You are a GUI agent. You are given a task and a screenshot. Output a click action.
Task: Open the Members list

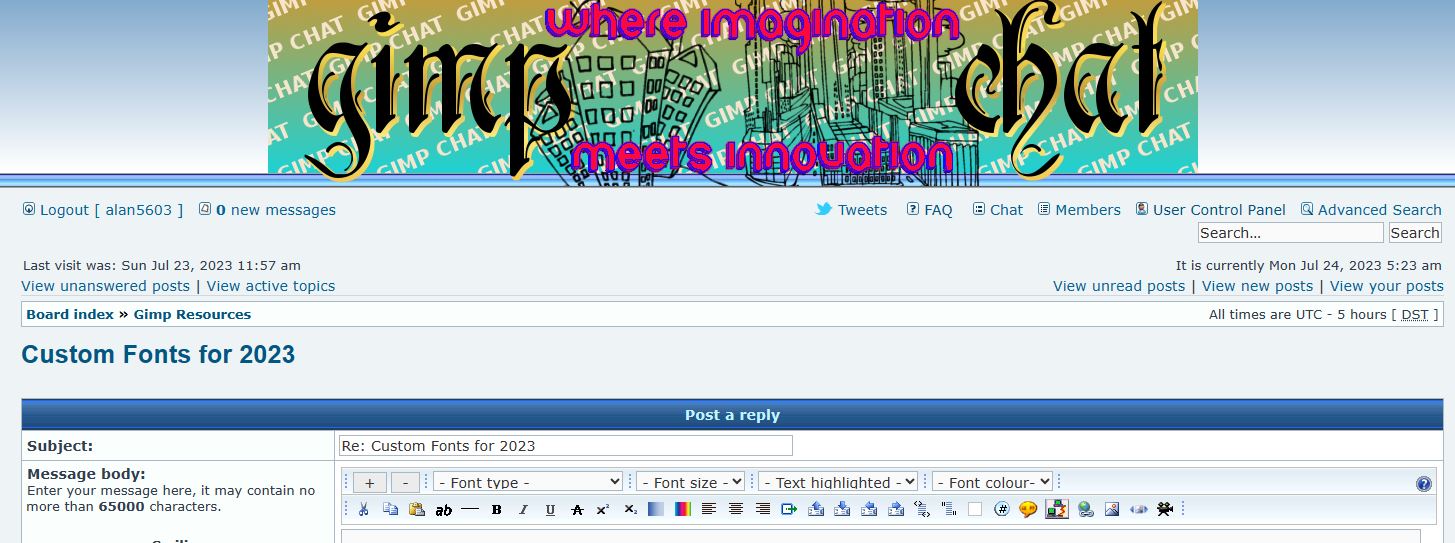coord(1079,210)
